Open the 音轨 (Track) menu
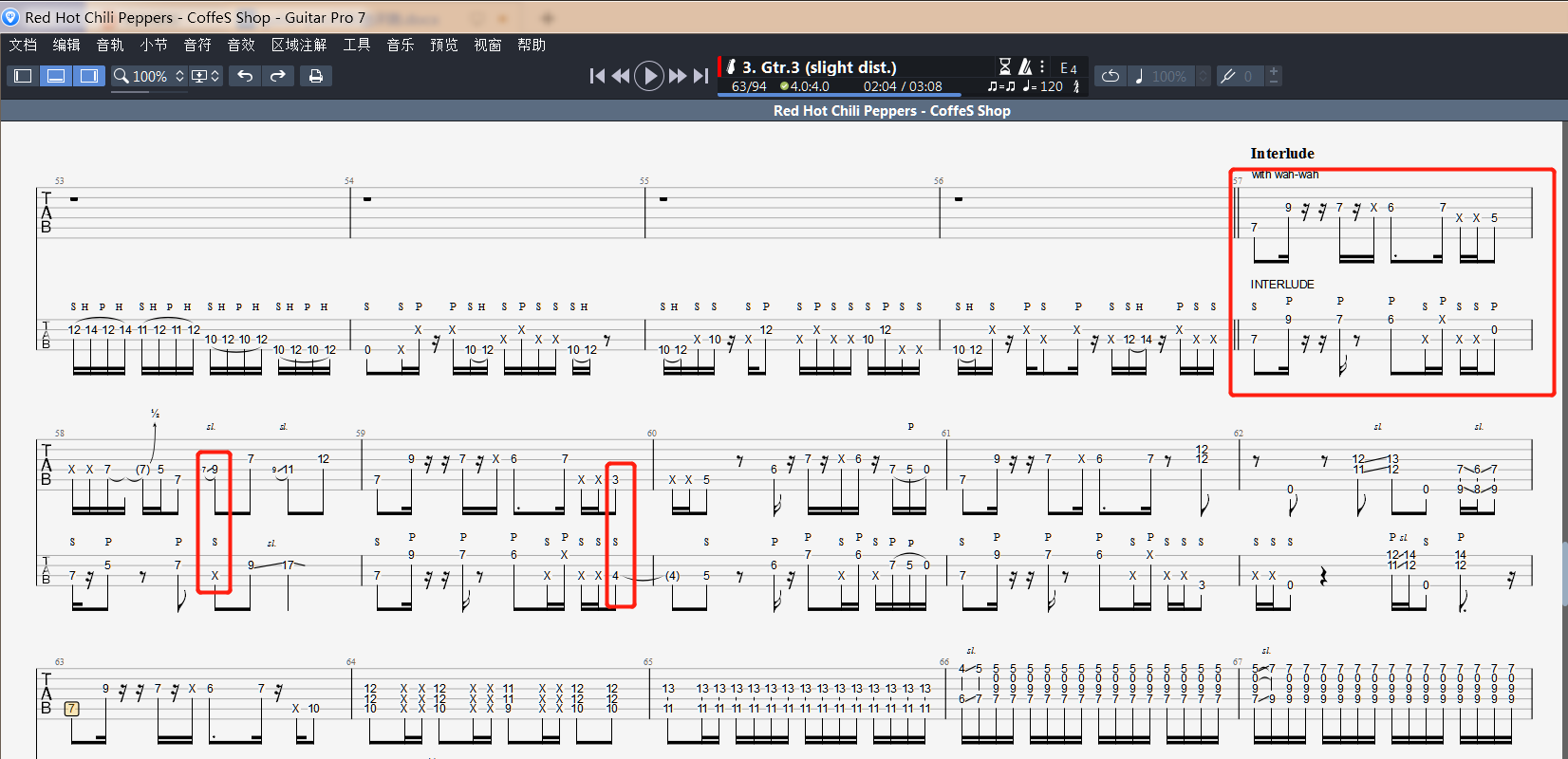This screenshot has width=1568, height=759. coord(110,45)
